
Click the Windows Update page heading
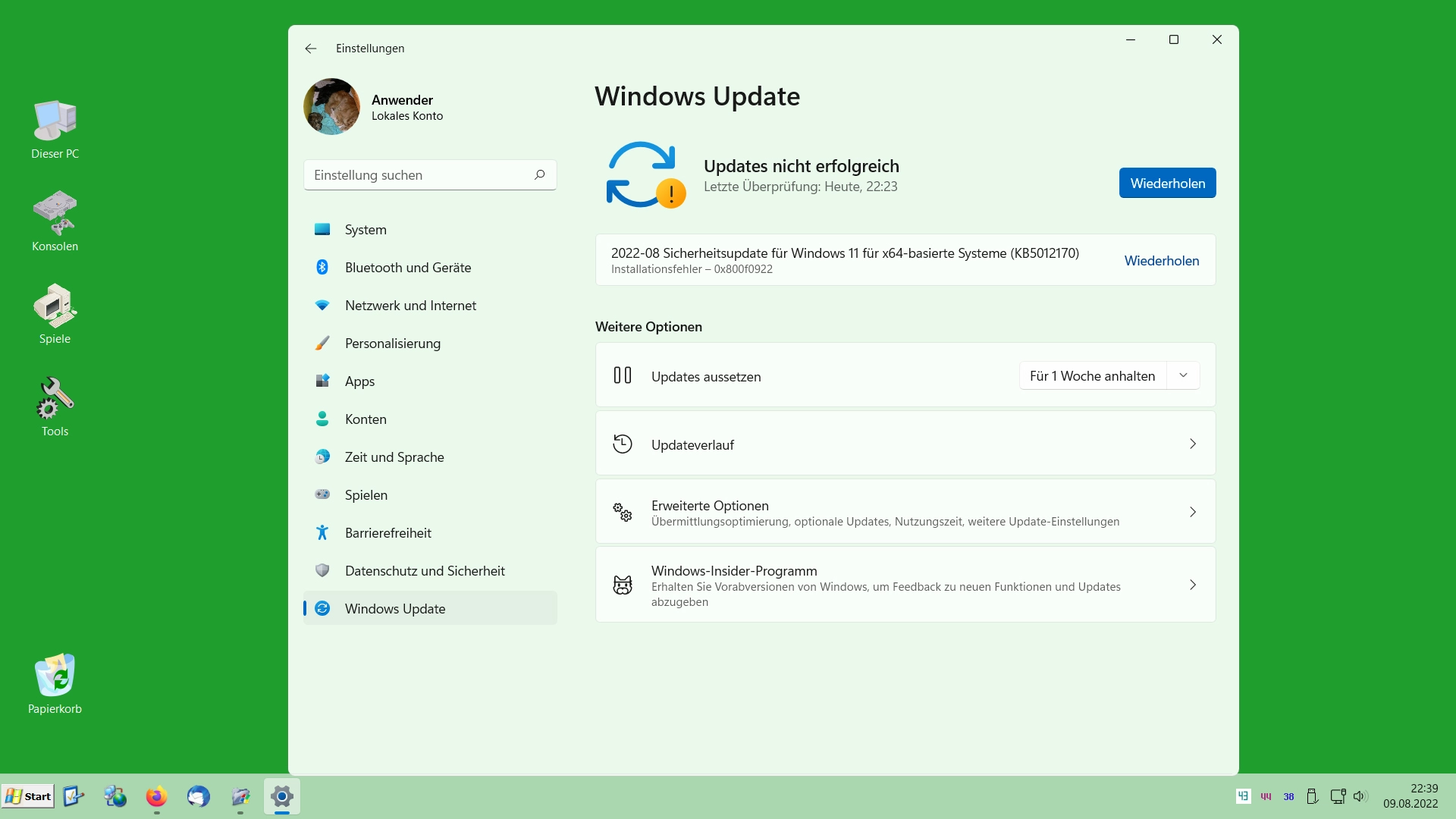(697, 96)
